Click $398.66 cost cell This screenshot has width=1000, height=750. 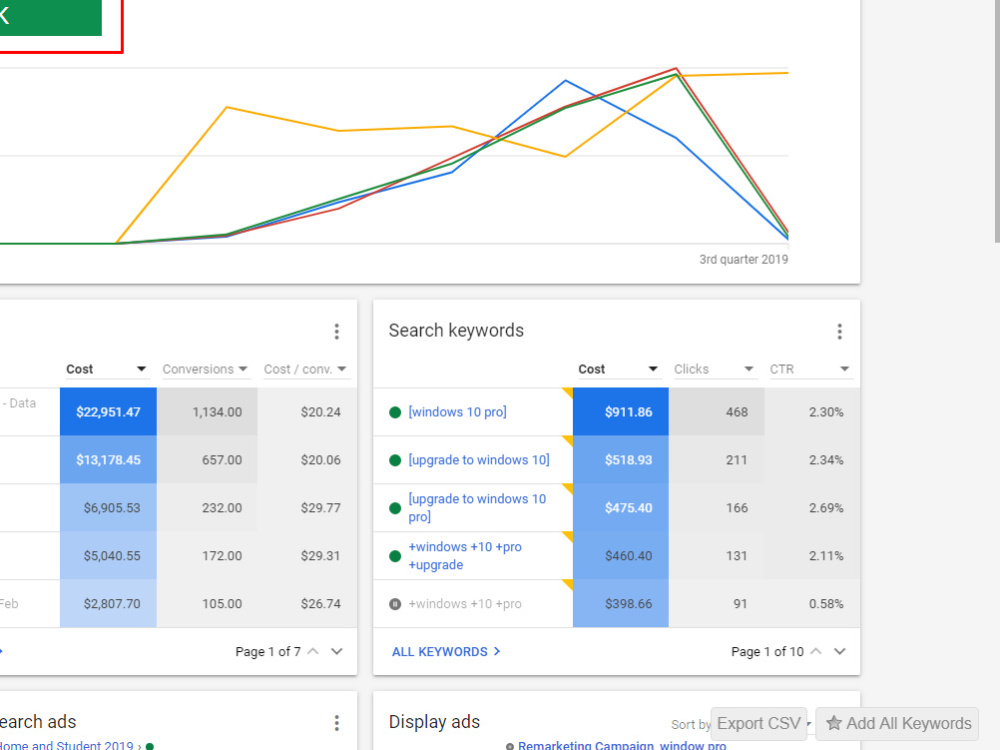tap(621, 603)
